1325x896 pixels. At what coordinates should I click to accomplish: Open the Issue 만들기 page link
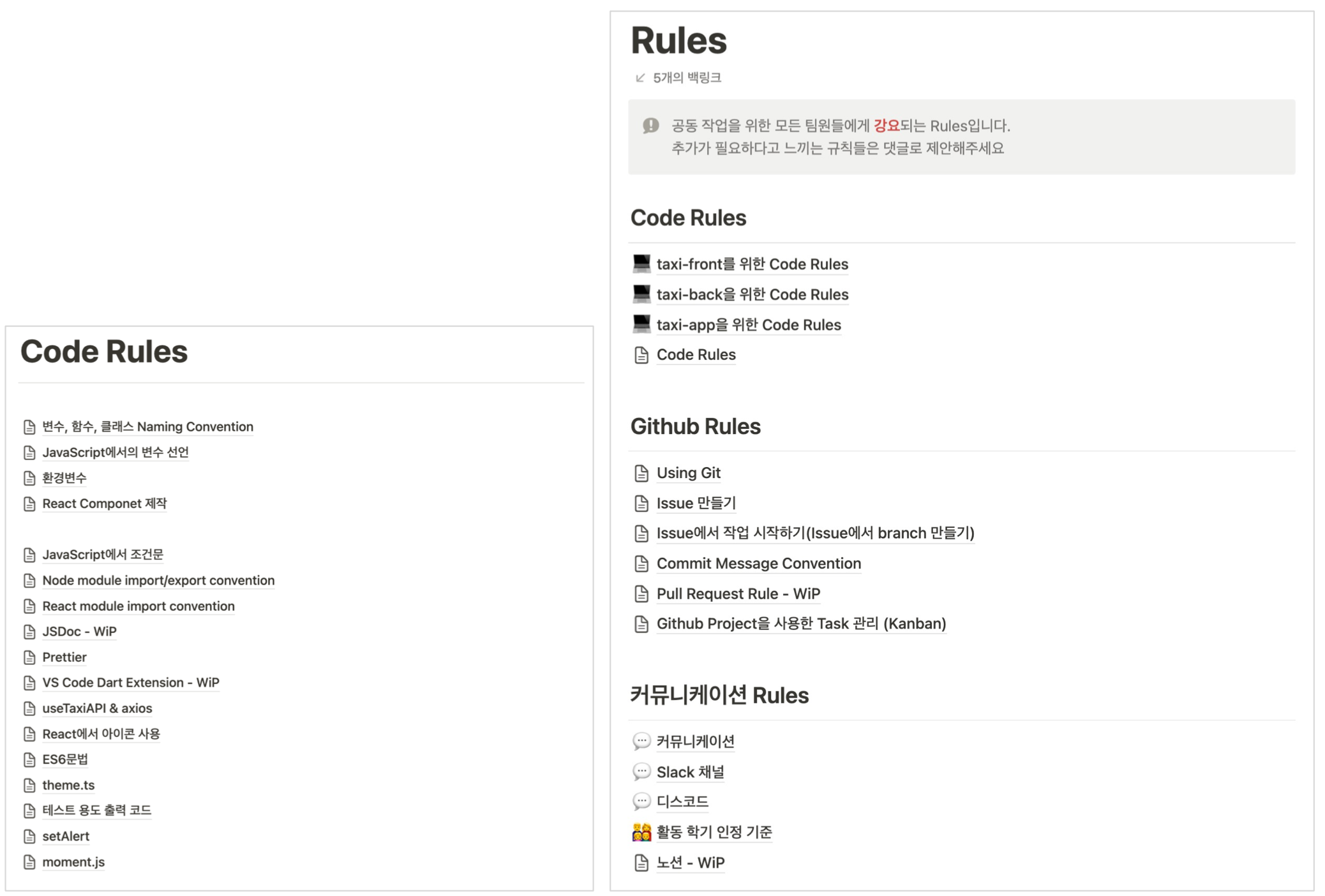pyautogui.click(x=696, y=503)
